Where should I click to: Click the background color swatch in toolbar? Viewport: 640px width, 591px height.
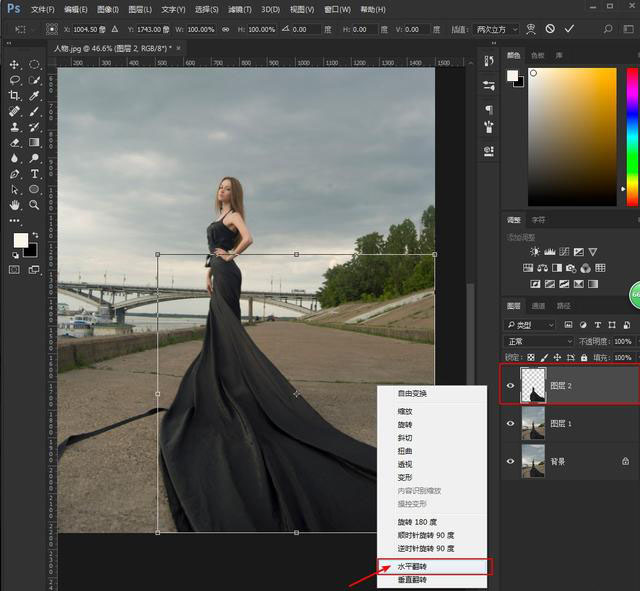pyautogui.click(x=32, y=251)
